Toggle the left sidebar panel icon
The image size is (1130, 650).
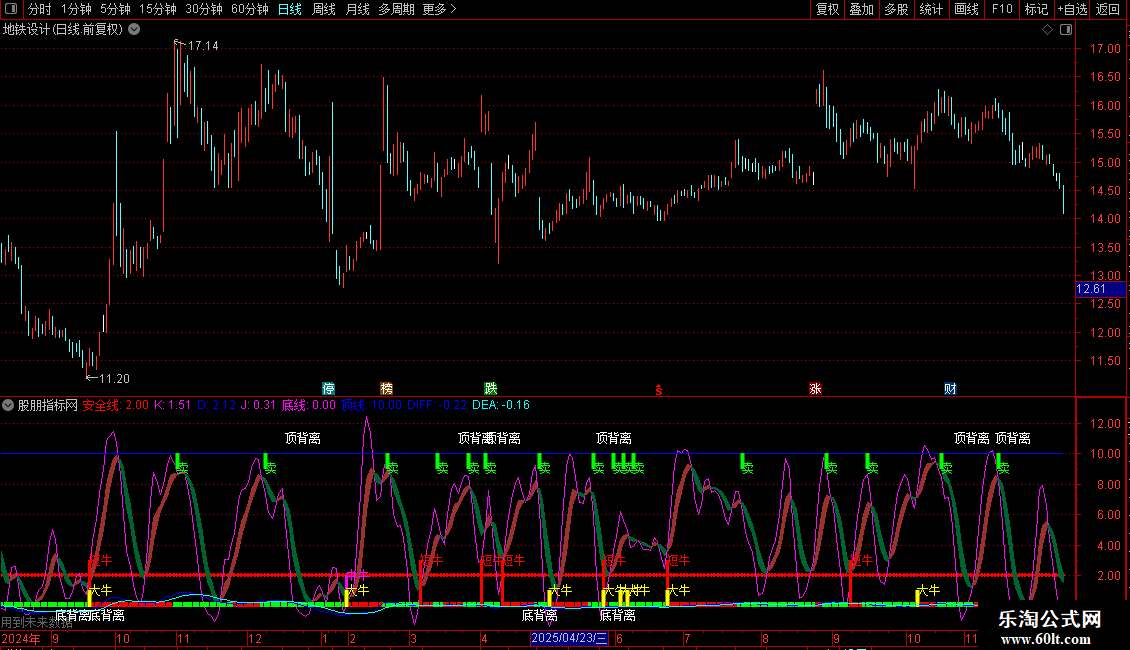(13, 9)
